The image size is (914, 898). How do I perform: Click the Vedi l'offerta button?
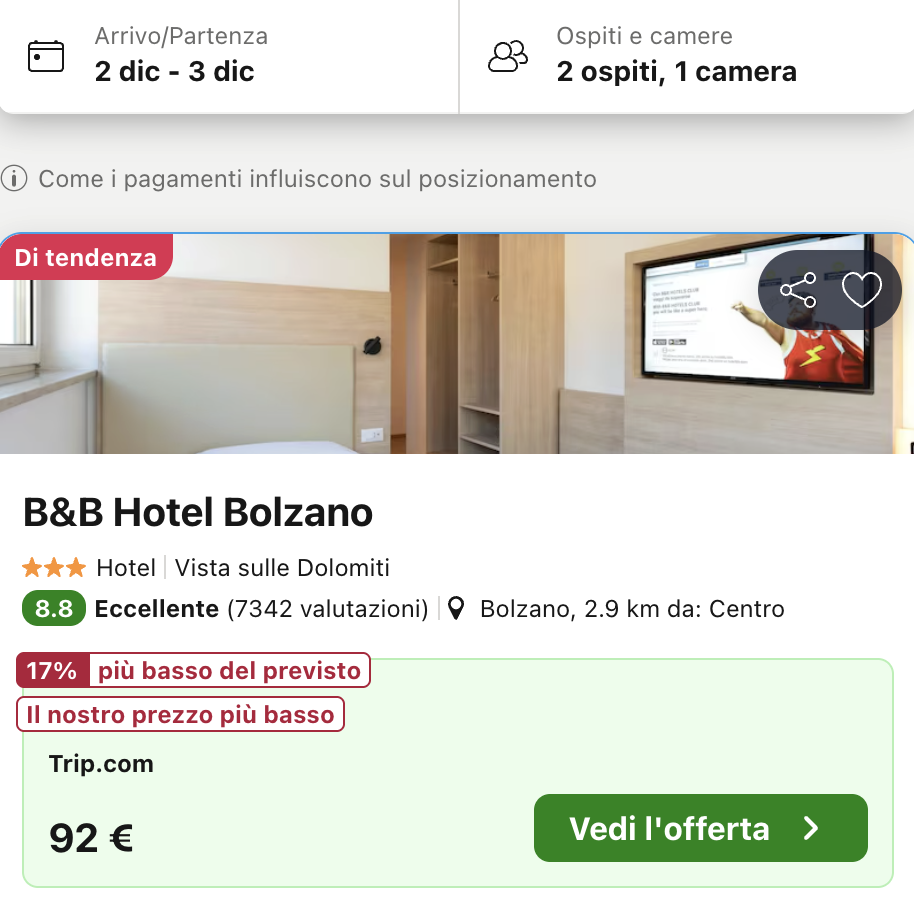[700, 828]
